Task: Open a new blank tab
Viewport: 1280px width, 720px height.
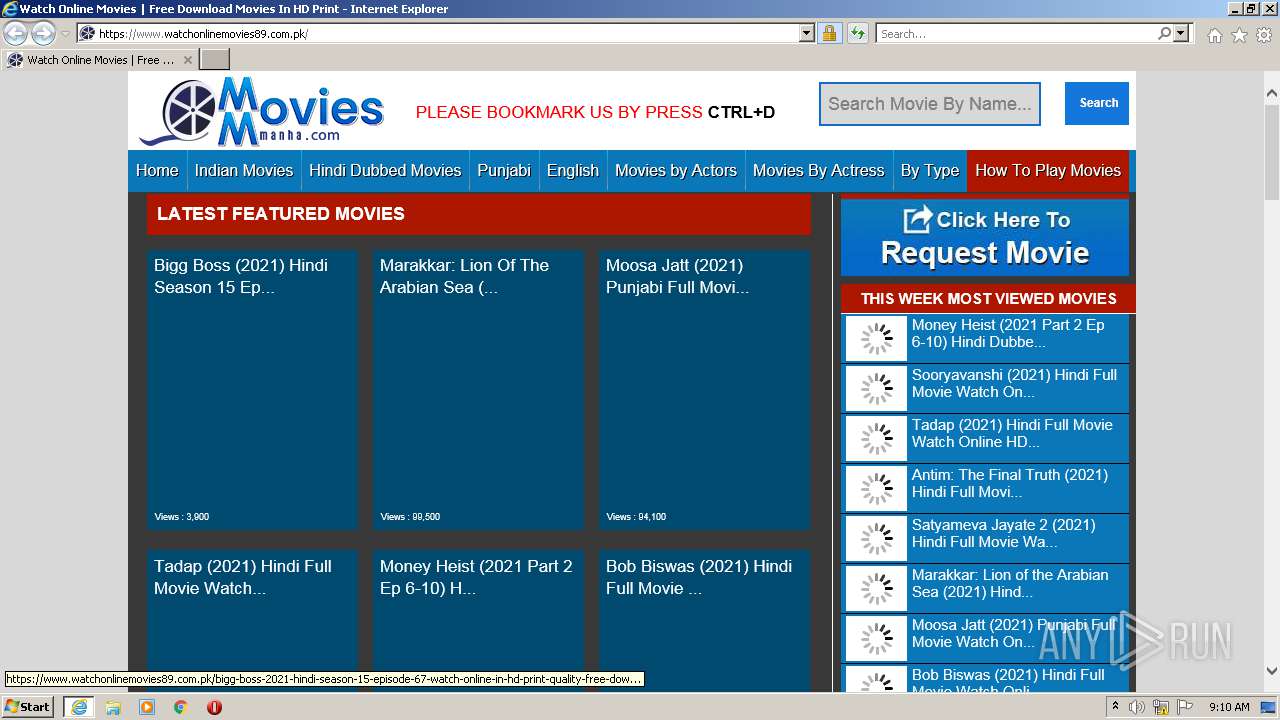Action: click(x=214, y=60)
